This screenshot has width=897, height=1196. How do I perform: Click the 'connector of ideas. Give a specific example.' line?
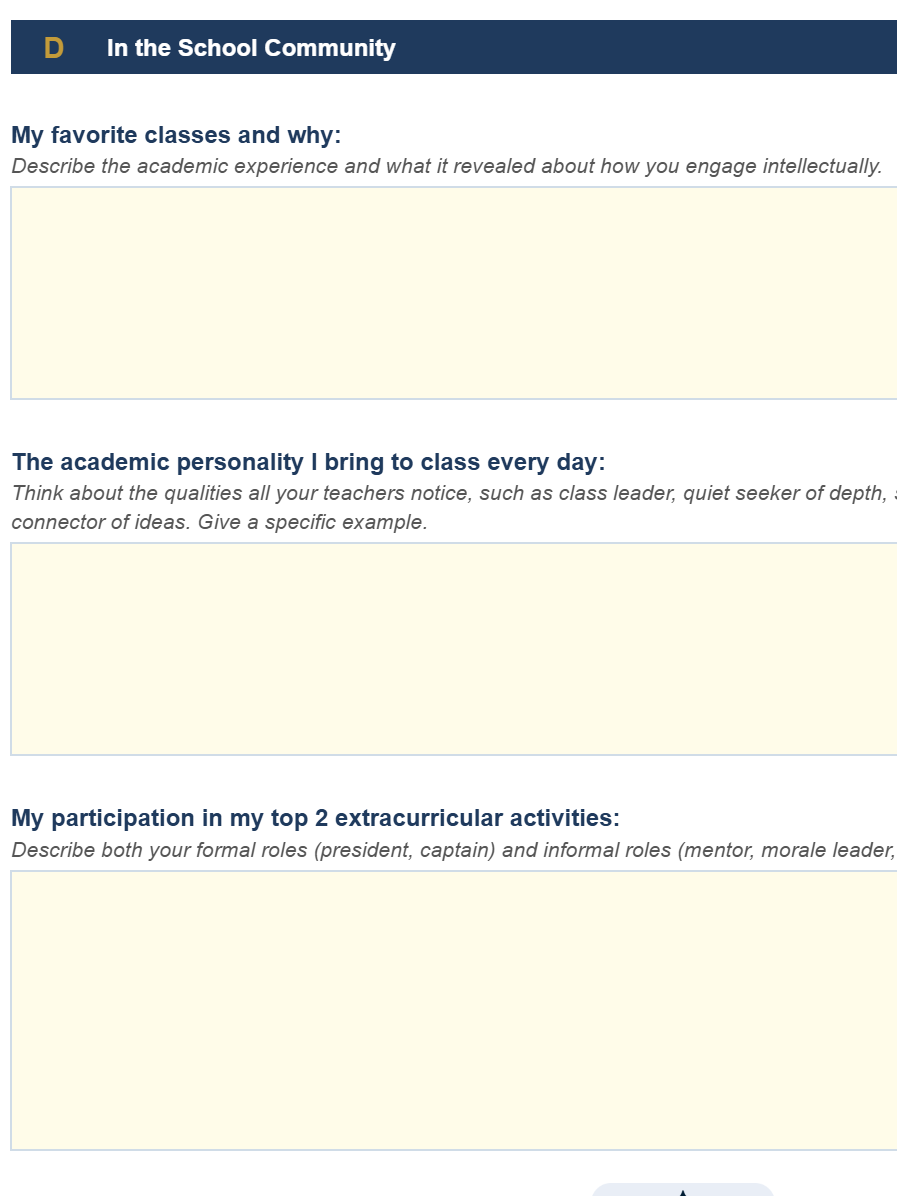click(219, 522)
